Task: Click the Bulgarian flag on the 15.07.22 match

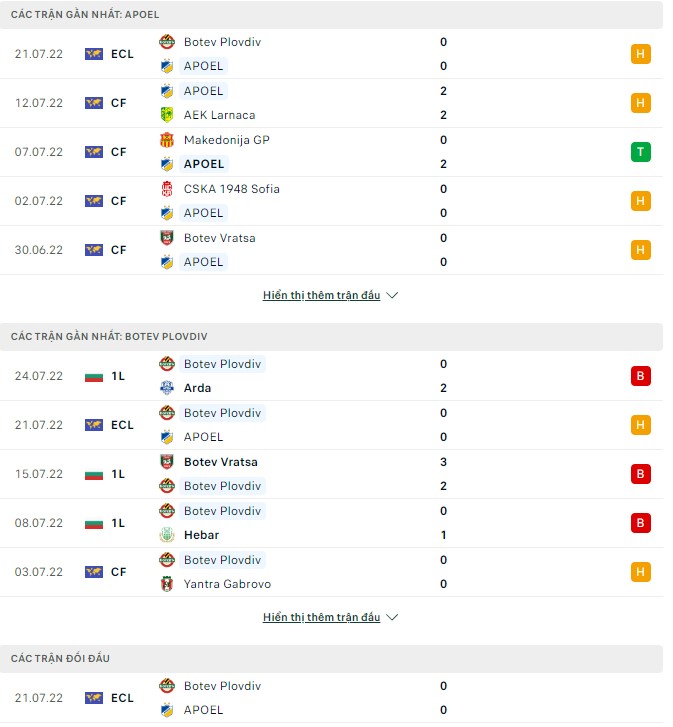Action: (94, 474)
